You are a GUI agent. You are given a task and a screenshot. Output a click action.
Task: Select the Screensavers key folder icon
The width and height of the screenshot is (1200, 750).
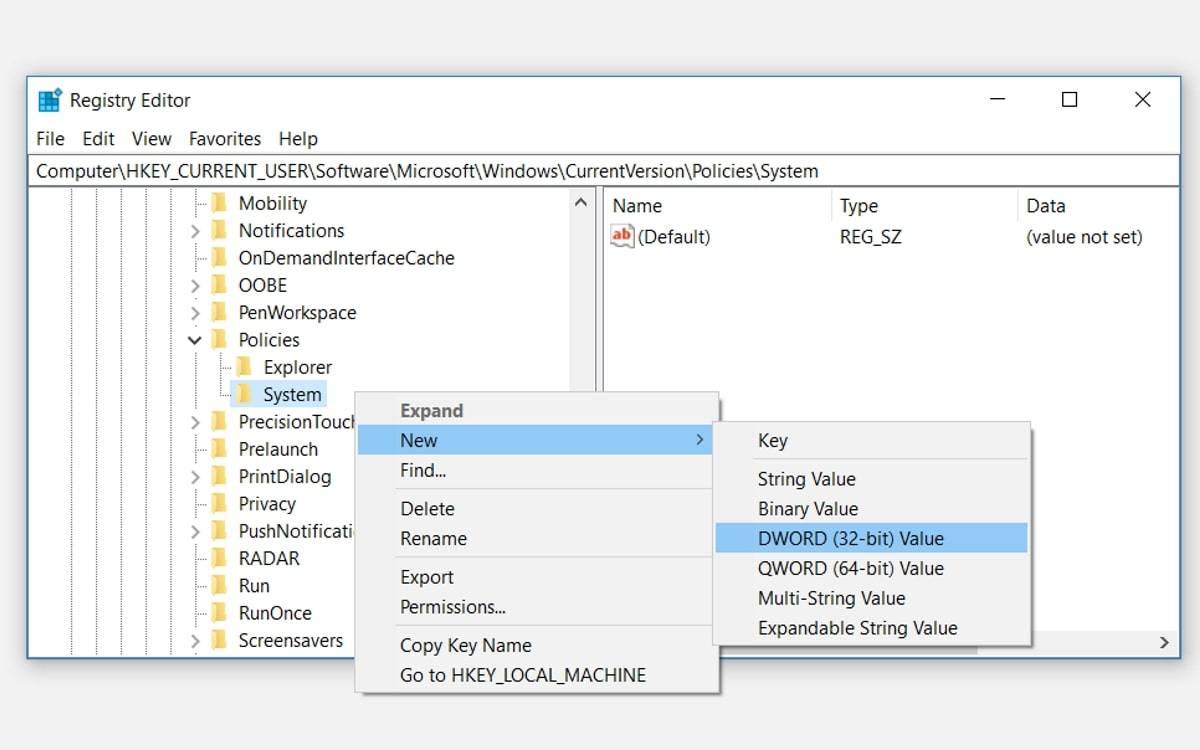pos(219,640)
